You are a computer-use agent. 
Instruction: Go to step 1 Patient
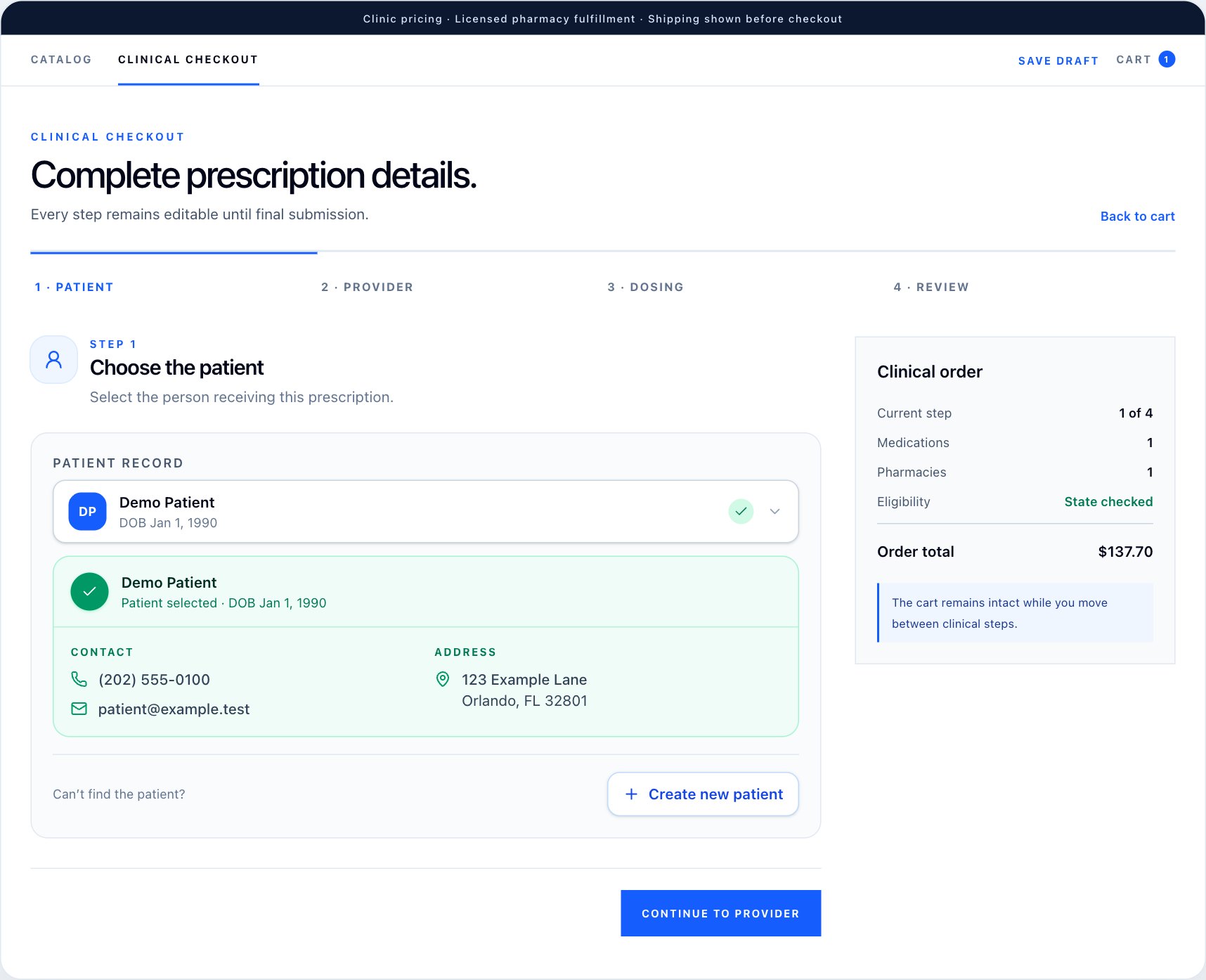click(74, 287)
